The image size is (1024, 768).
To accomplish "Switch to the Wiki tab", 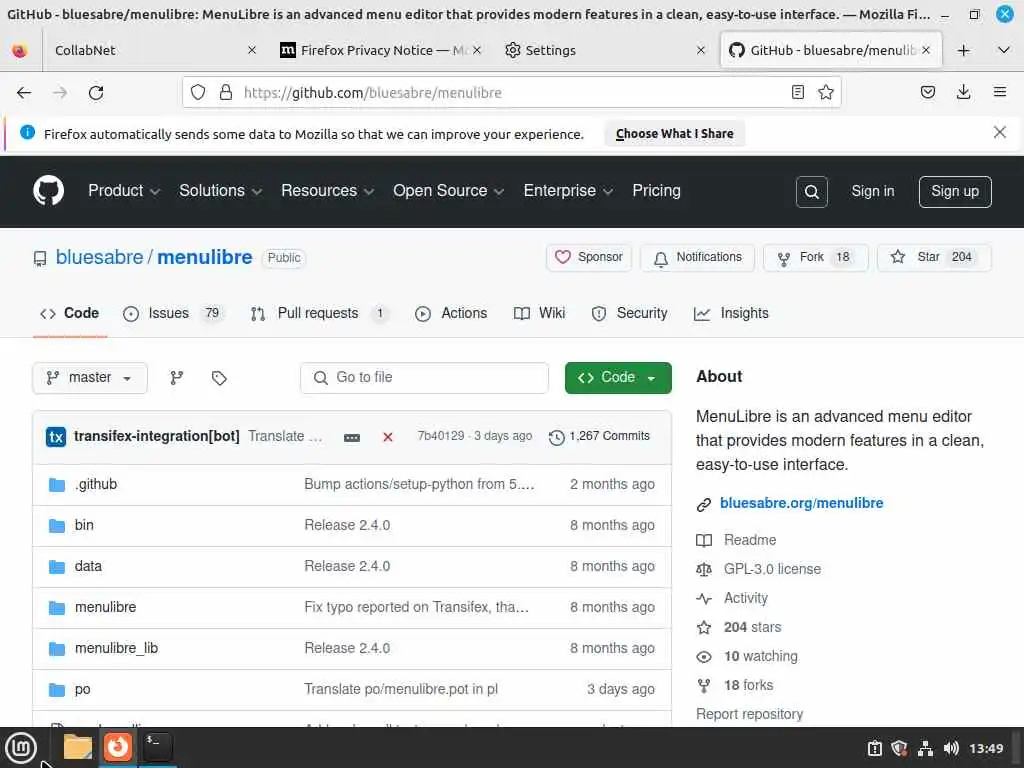I will [539, 313].
